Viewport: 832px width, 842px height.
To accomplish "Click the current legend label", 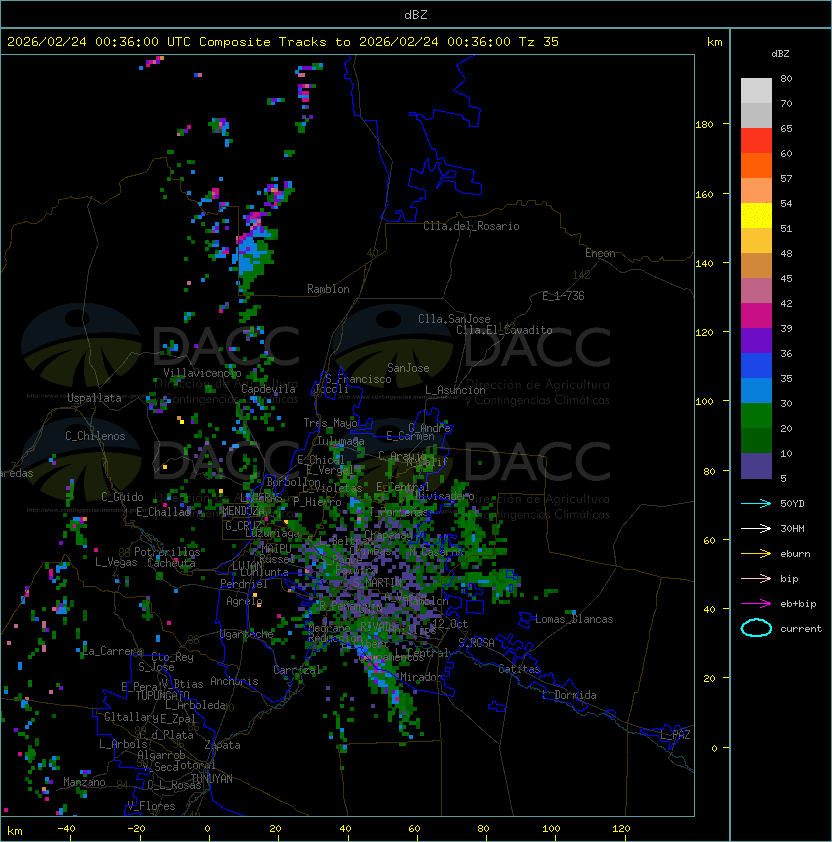I will 801,629.
